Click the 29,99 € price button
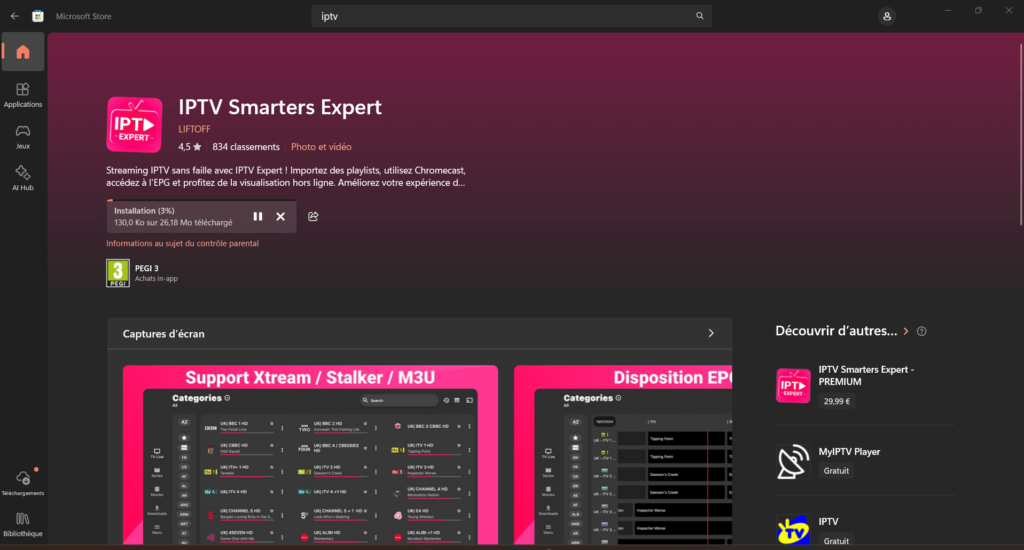This screenshot has height=550, width=1024. point(837,401)
